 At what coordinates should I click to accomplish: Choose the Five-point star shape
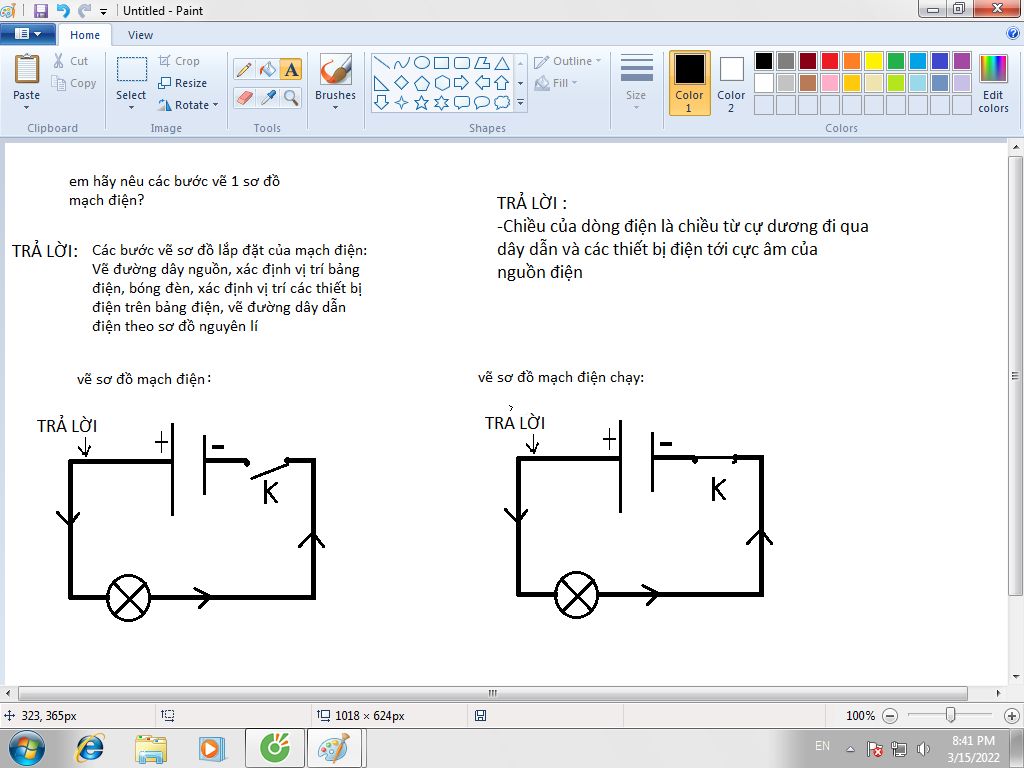coord(422,103)
